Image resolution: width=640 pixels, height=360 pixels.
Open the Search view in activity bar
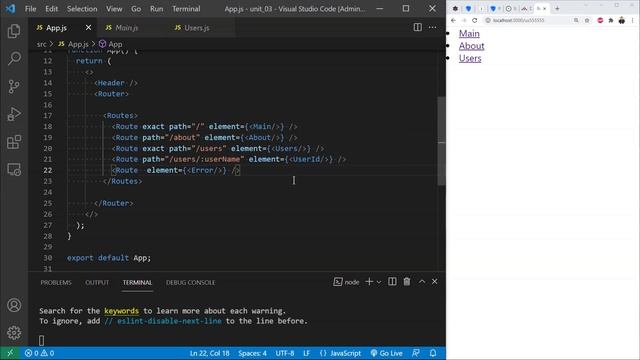point(14,58)
